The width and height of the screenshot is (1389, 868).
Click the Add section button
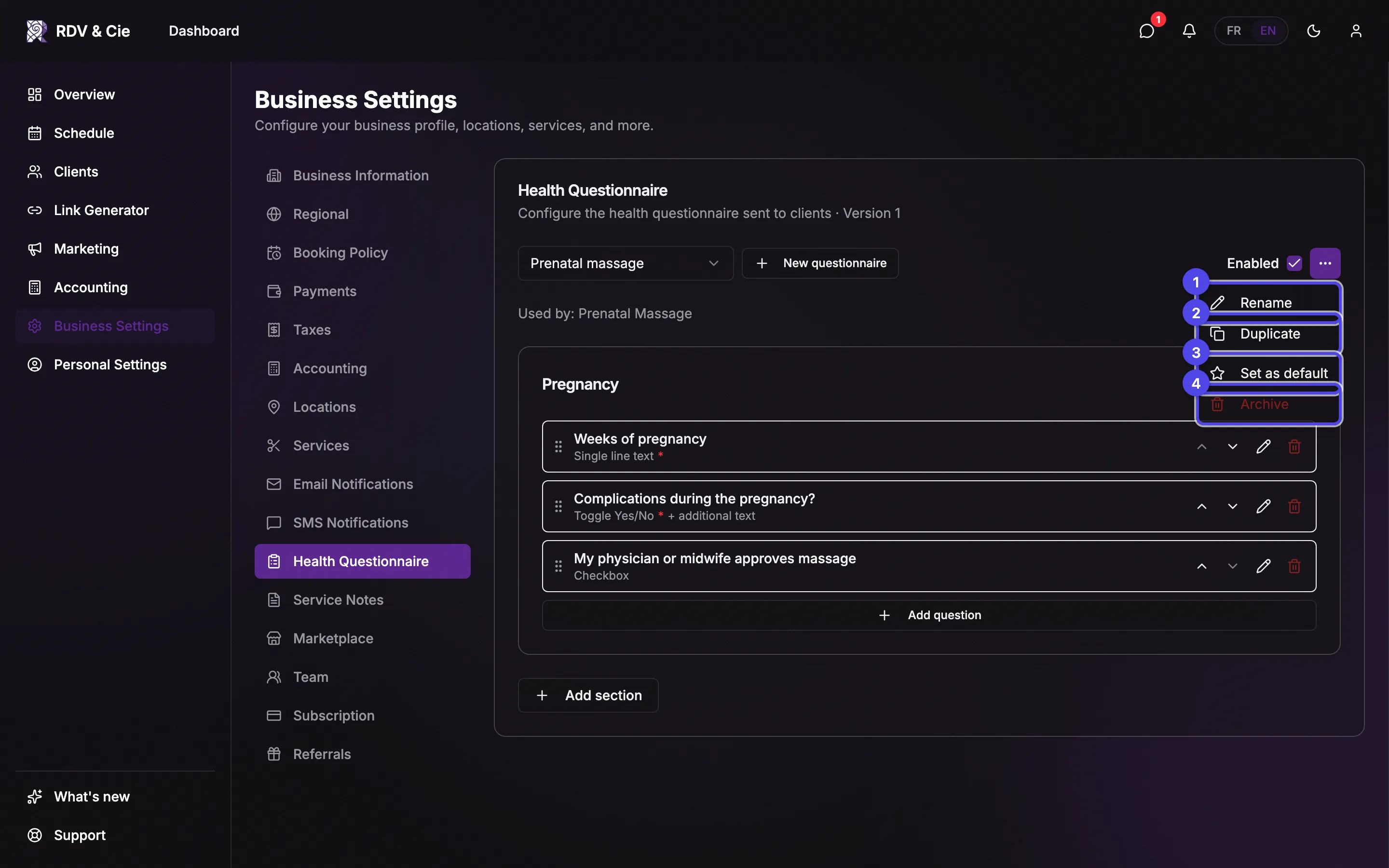pyautogui.click(x=588, y=695)
